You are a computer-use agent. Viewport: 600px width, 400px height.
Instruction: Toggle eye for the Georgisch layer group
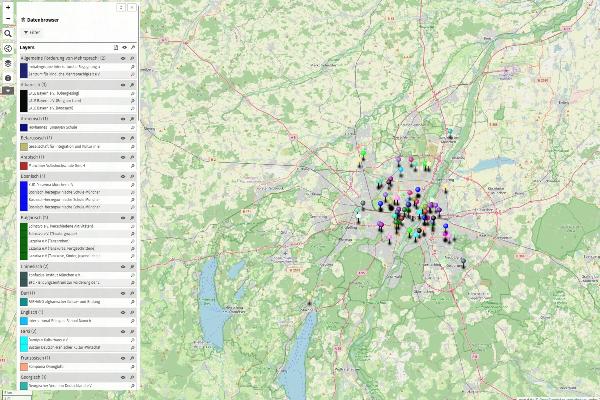[123, 377]
